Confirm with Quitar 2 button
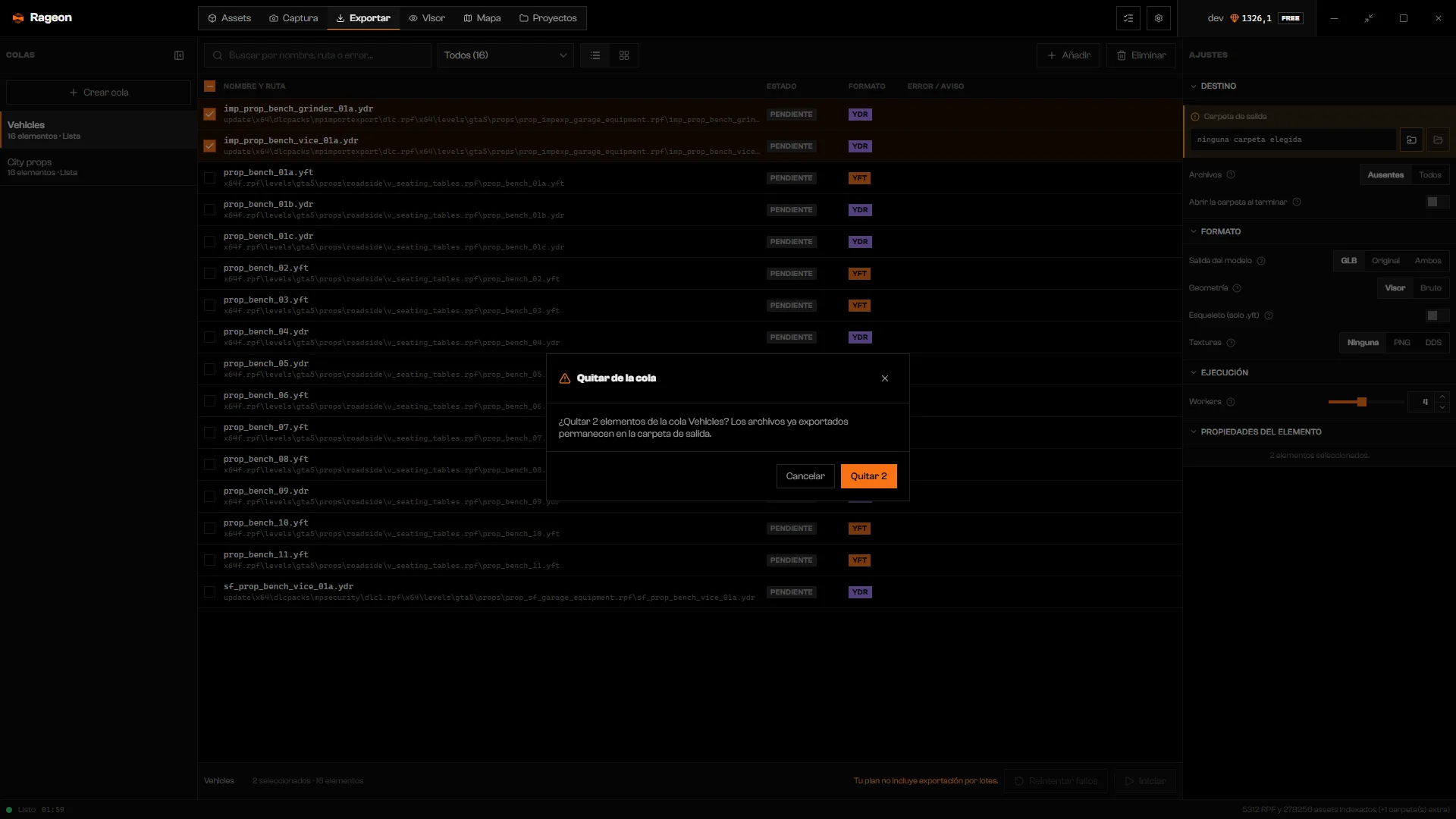The width and height of the screenshot is (1456, 819). (x=869, y=476)
